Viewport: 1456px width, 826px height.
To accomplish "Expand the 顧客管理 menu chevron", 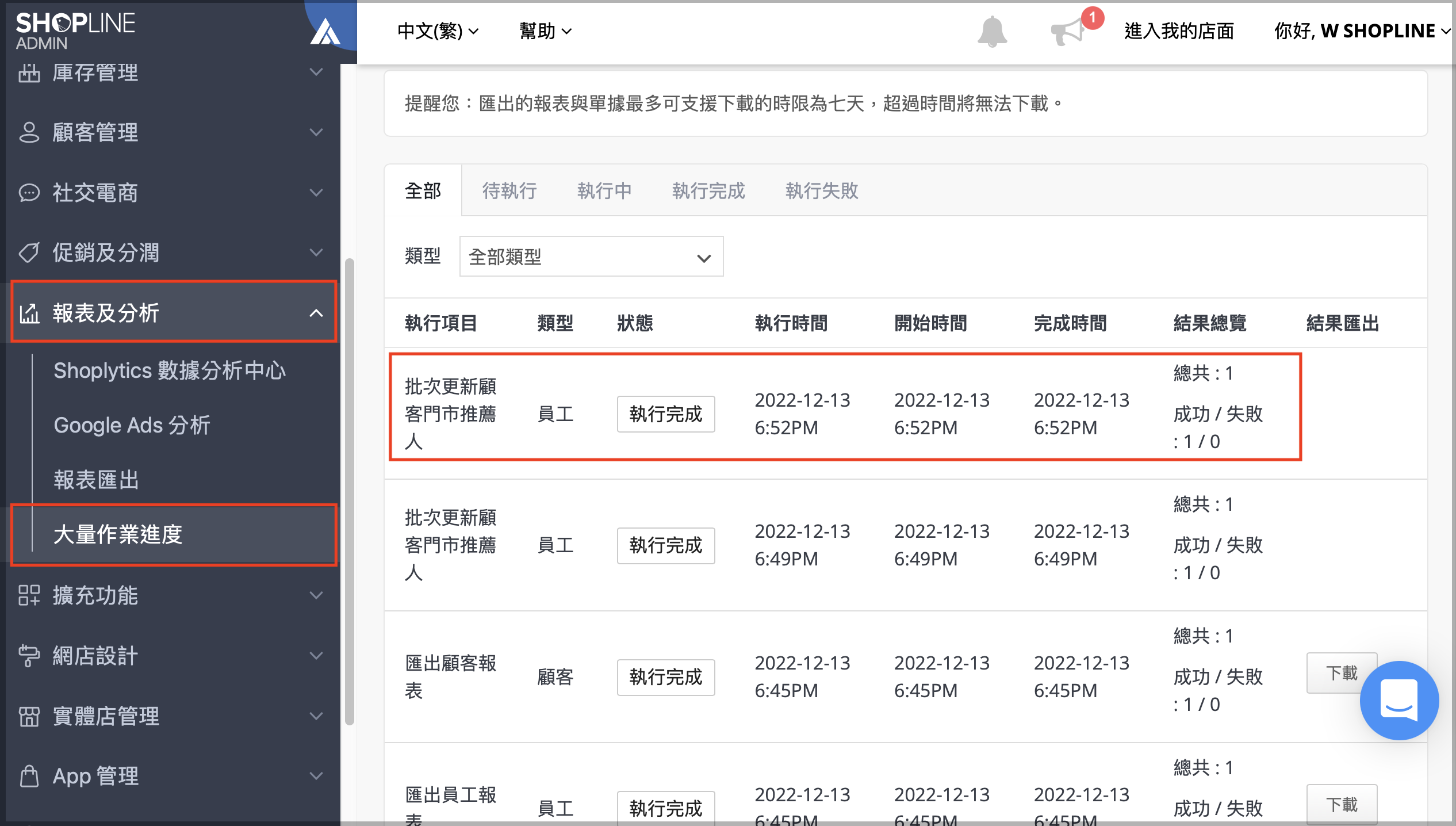I will pos(316,132).
